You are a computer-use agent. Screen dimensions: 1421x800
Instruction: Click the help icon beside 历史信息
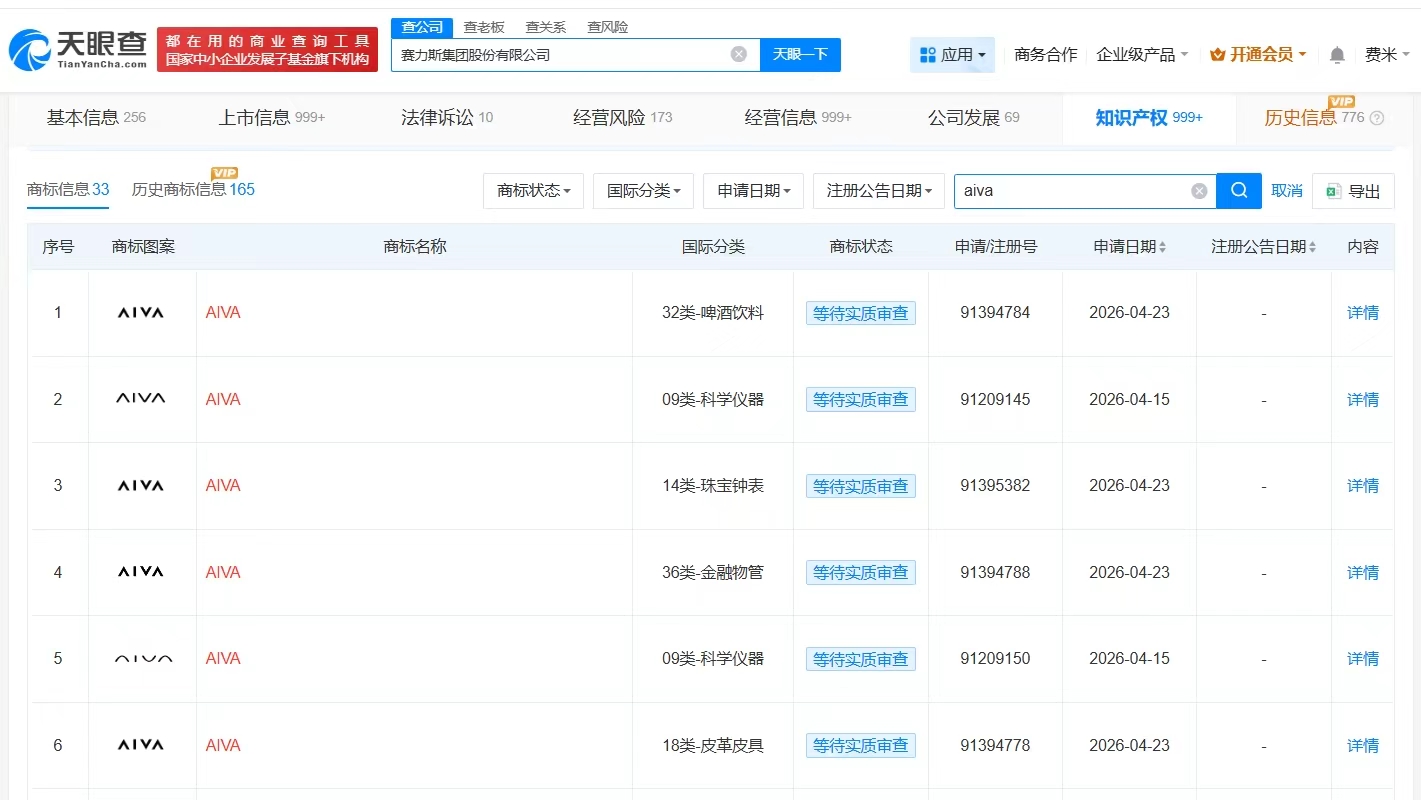(x=1377, y=118)
